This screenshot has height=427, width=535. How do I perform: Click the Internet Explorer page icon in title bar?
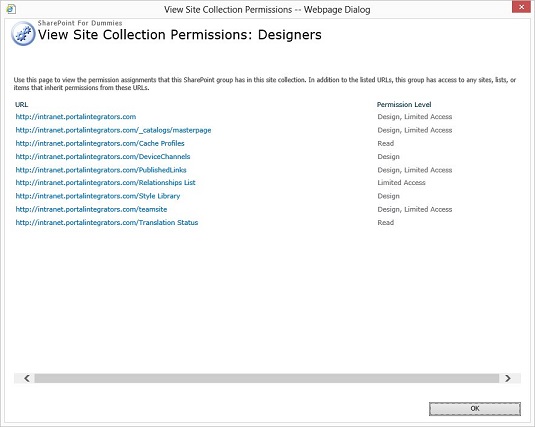pyautogui.click(x=11, y=9)
